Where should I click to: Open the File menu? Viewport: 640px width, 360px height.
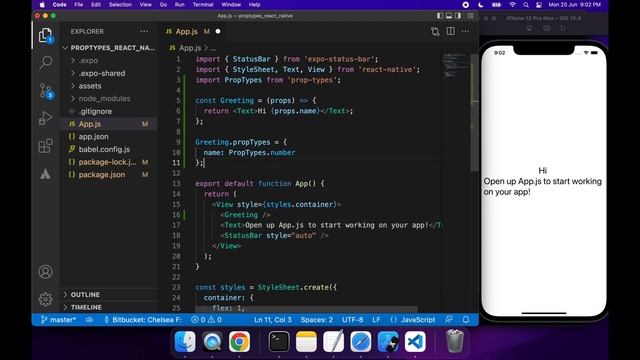click(x=79, y=4)
